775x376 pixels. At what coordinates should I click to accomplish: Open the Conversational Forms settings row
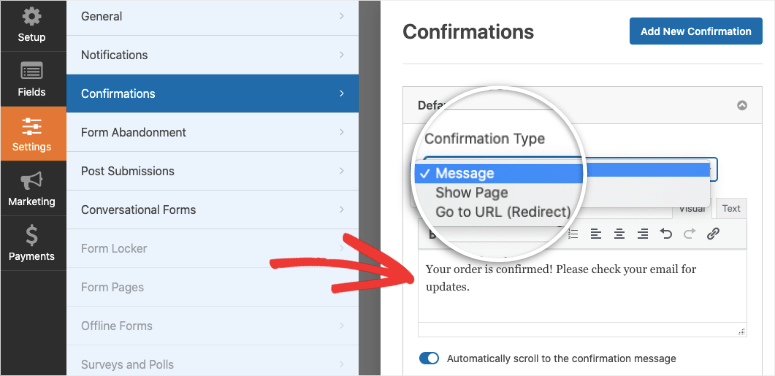(x=213, y=209)
